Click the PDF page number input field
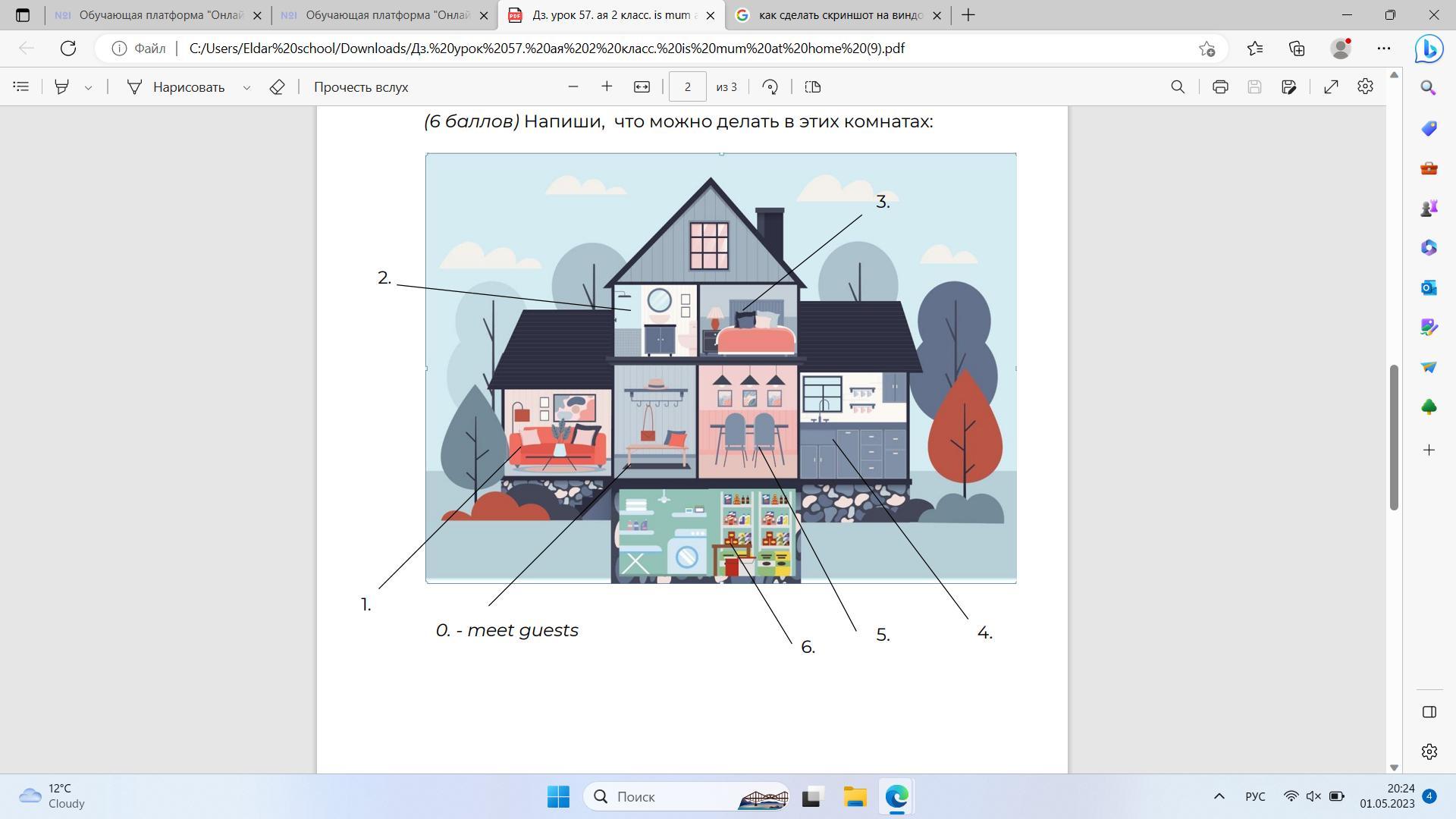Screen dimensions: 1456x819 point(687,86)
